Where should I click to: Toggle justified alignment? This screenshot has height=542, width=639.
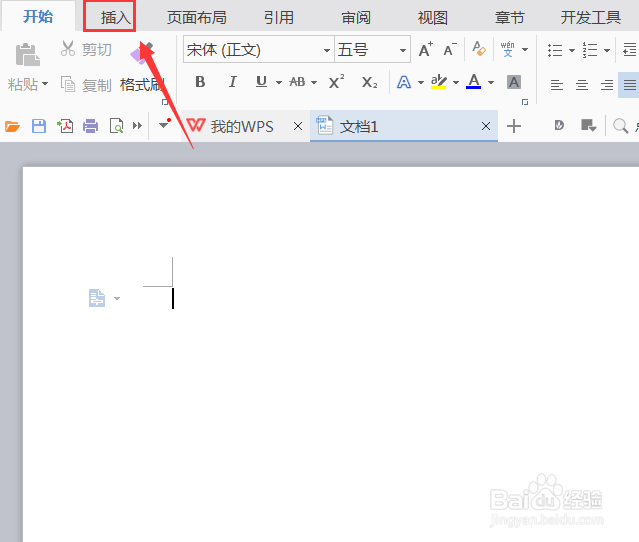point(630,85)
